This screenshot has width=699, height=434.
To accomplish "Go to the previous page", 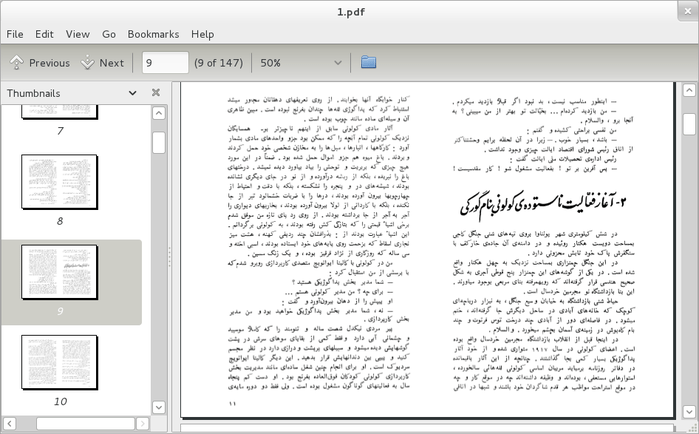I will 40,62.
